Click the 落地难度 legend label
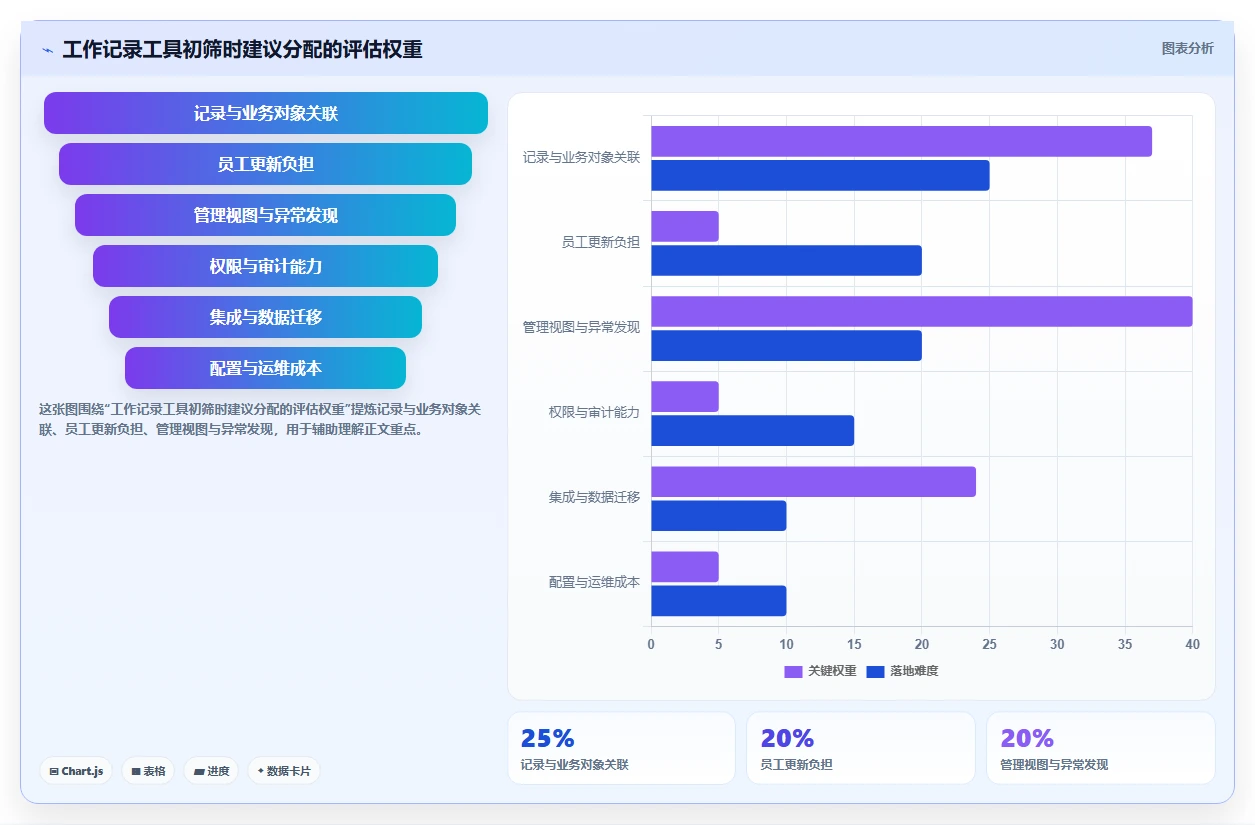 [x=914, y=671]
